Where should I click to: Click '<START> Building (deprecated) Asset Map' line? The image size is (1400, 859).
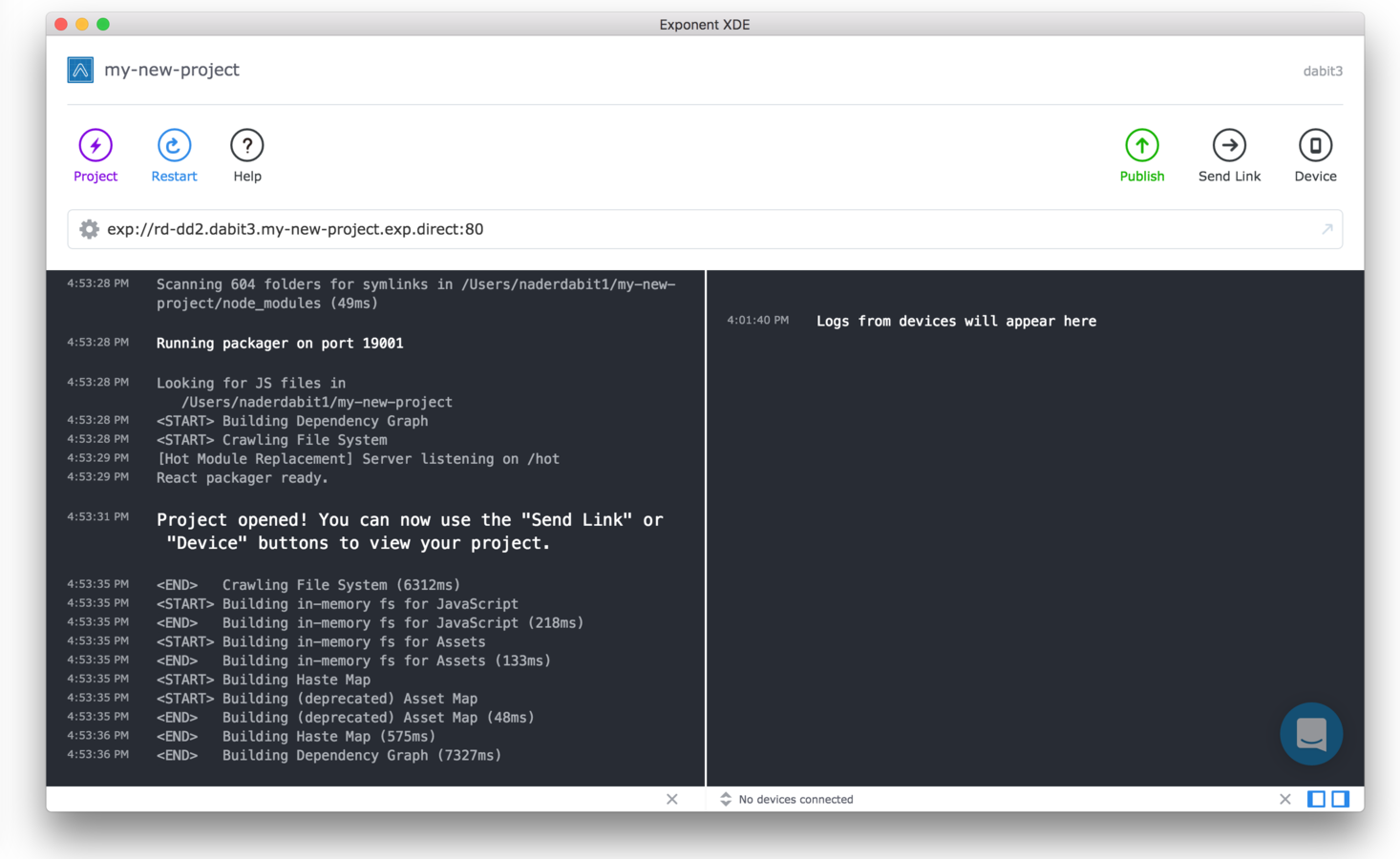coord(317,699)
